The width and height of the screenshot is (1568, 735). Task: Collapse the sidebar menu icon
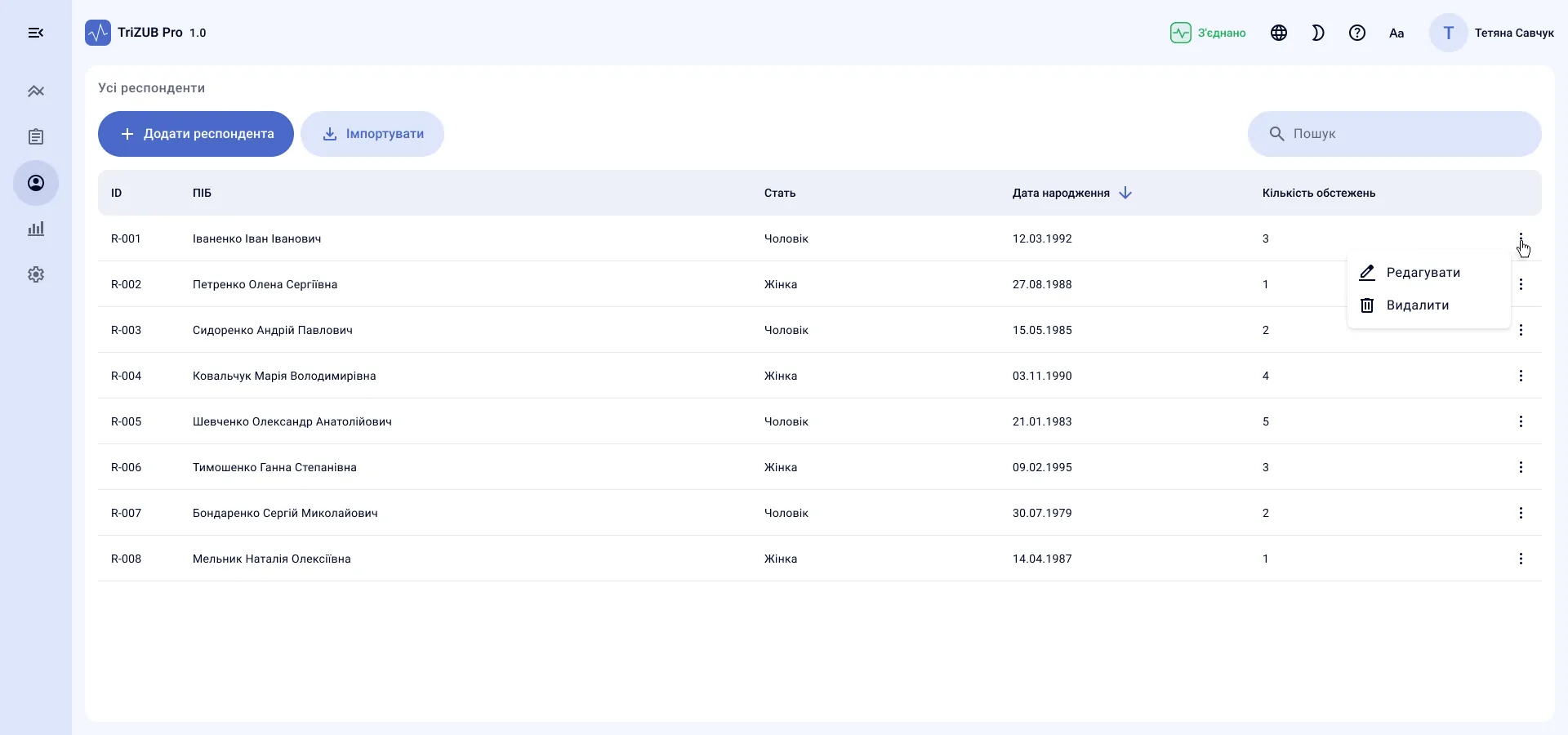(x=36, y=33)
